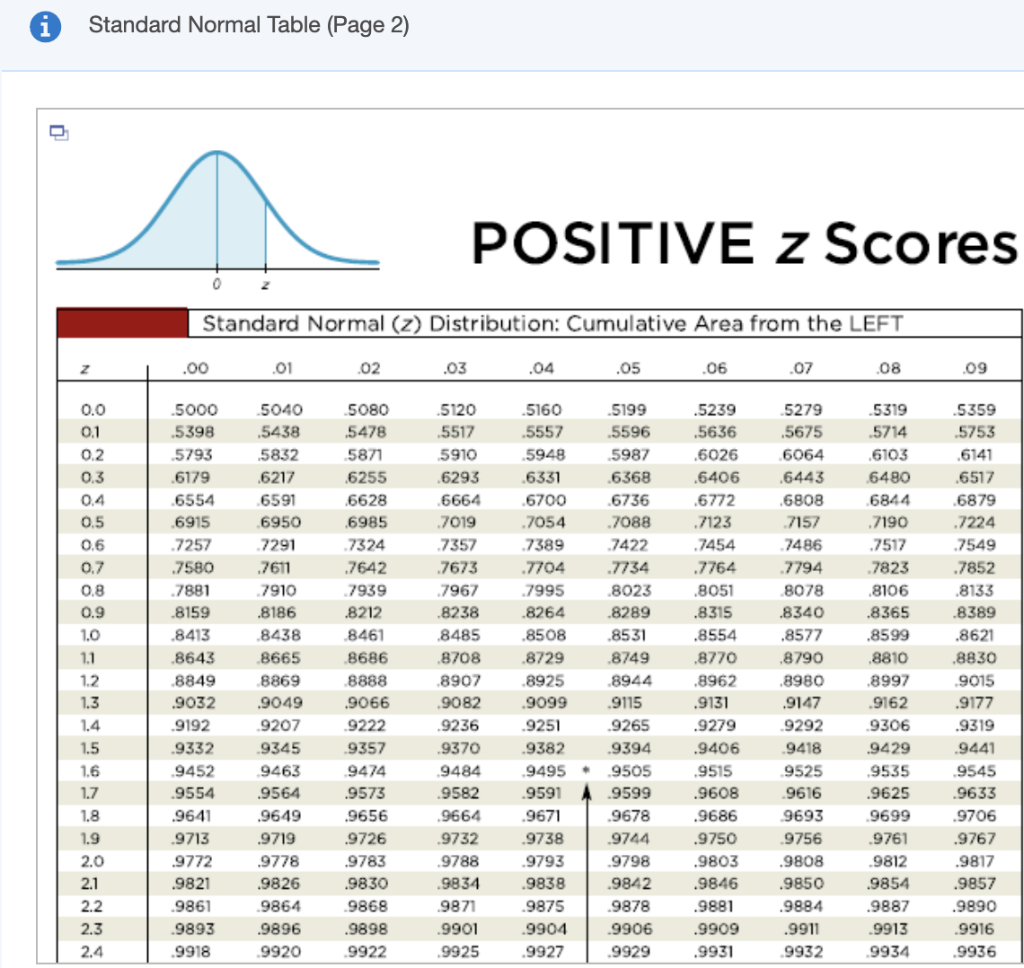
Task: Select the cell value .7019
Action: [x=456, y=523]
